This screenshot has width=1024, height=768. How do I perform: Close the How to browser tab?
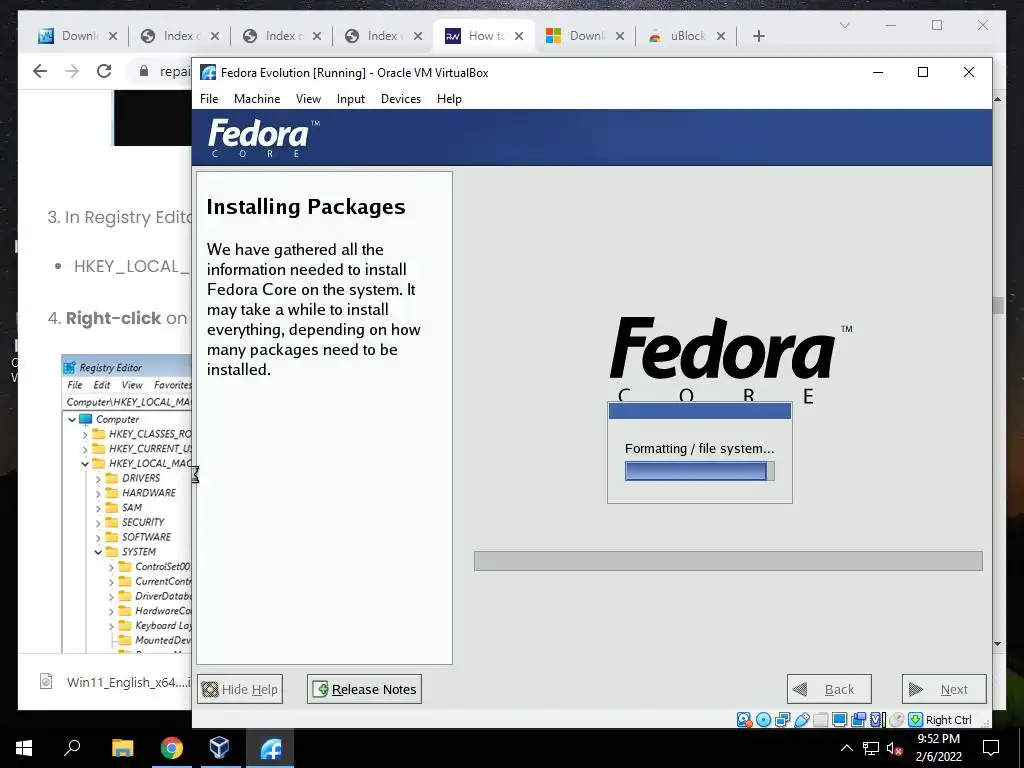pos(519,36)
